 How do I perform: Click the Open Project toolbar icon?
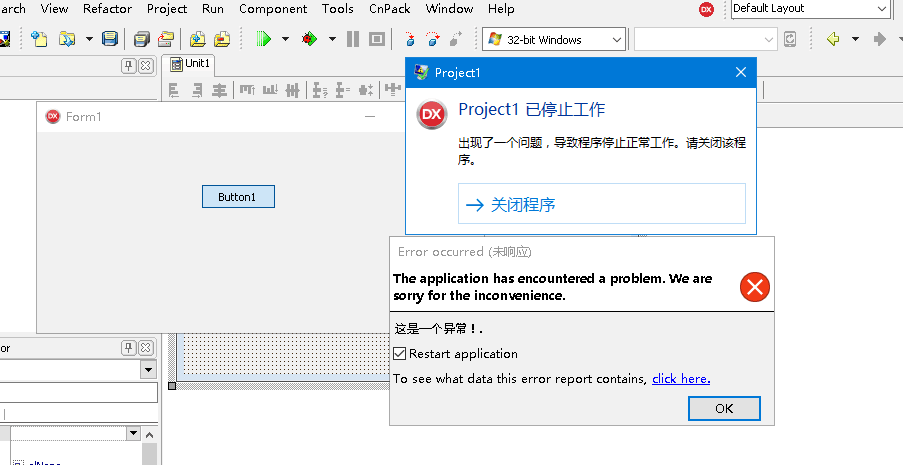point(166,39)
